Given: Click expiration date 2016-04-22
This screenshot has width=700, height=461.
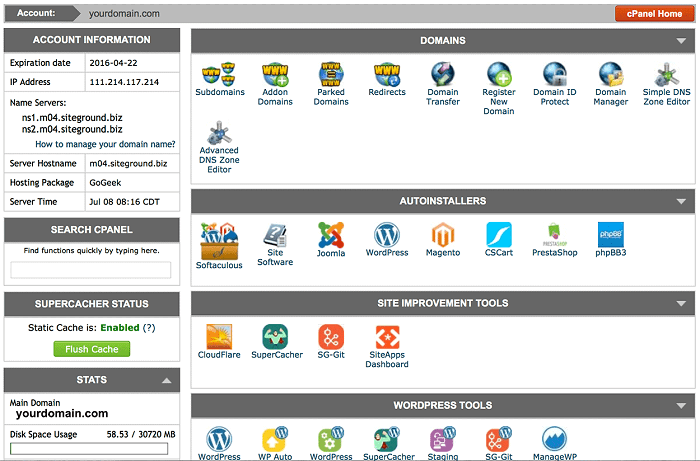Looking at the screenshot, I should tap(113, 63).
